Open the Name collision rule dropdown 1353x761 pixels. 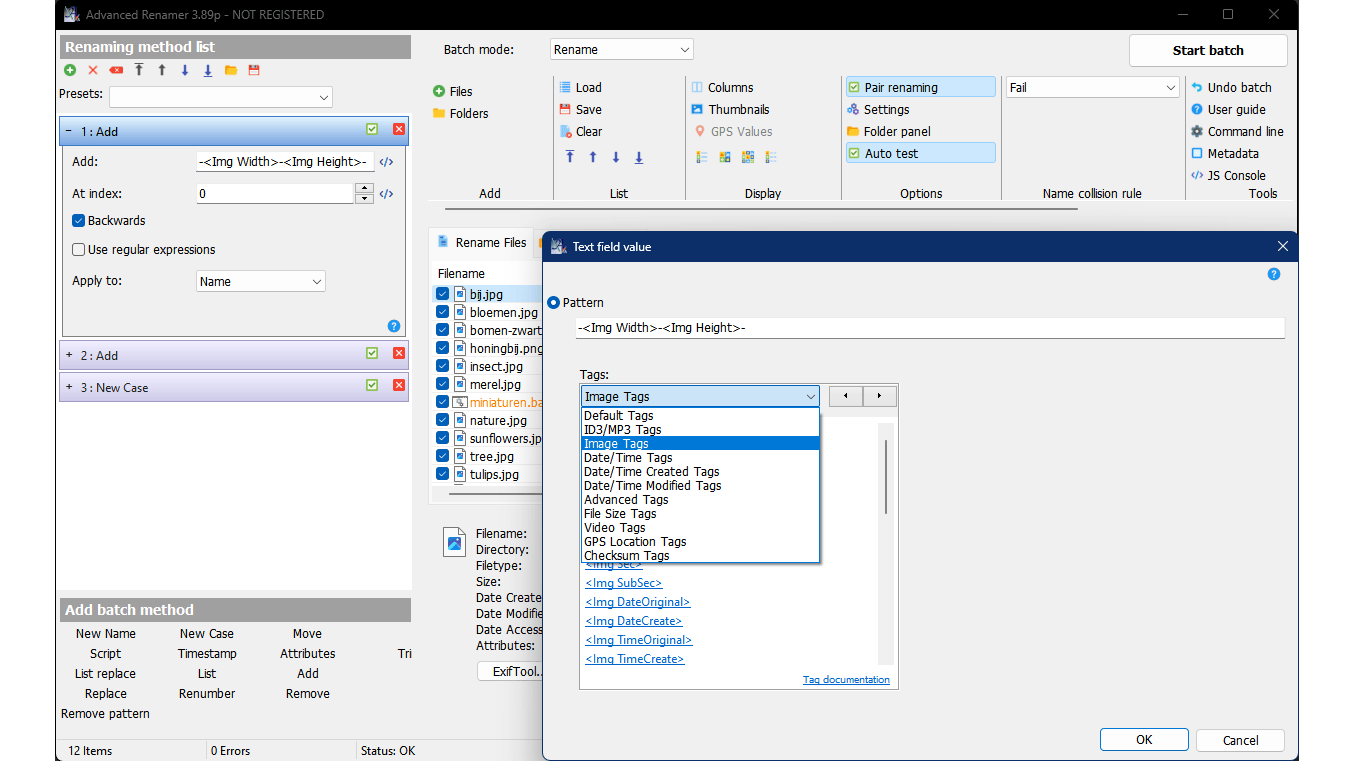coord(1093,87)
